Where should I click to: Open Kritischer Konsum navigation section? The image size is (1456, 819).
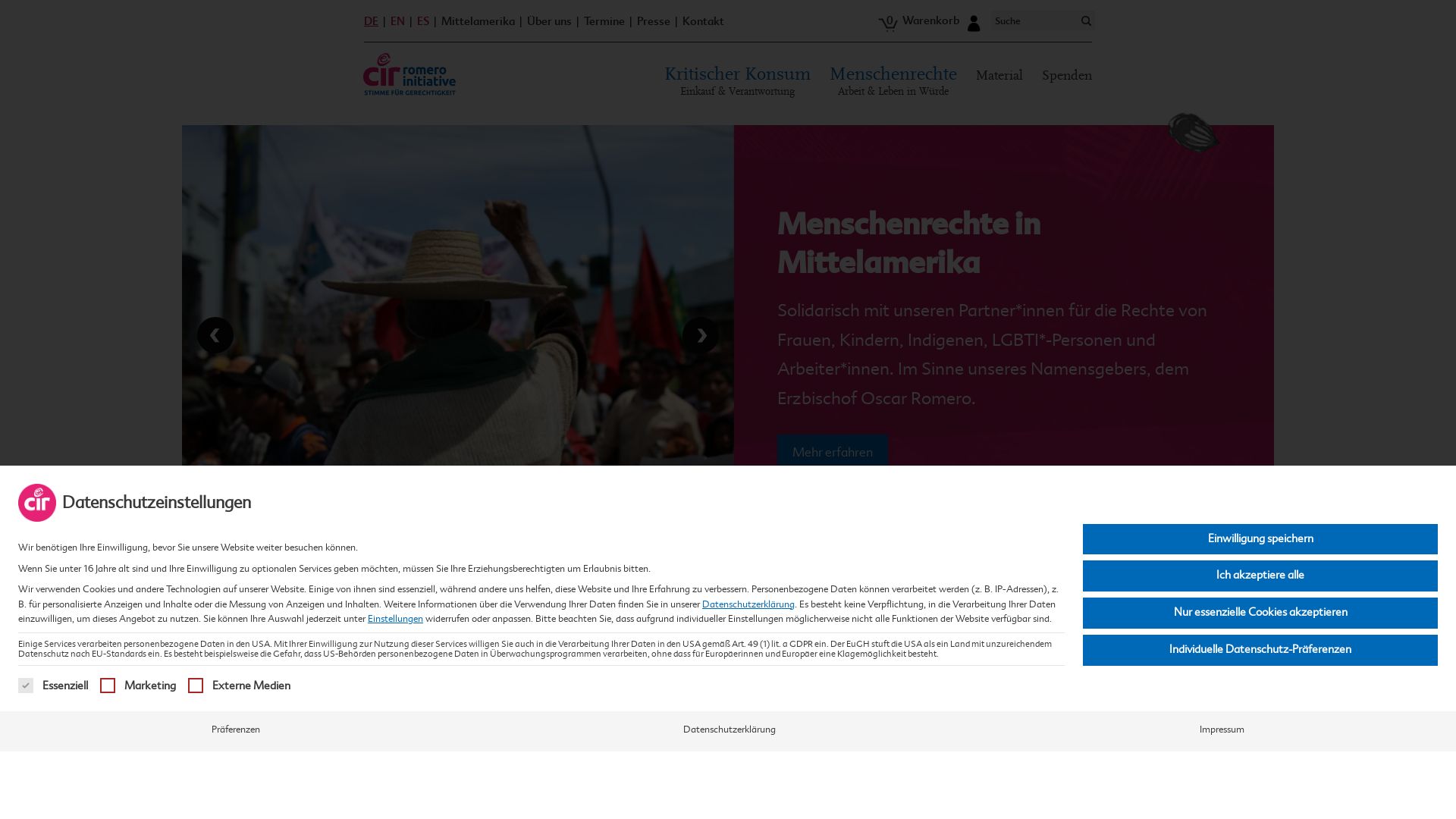738,80
